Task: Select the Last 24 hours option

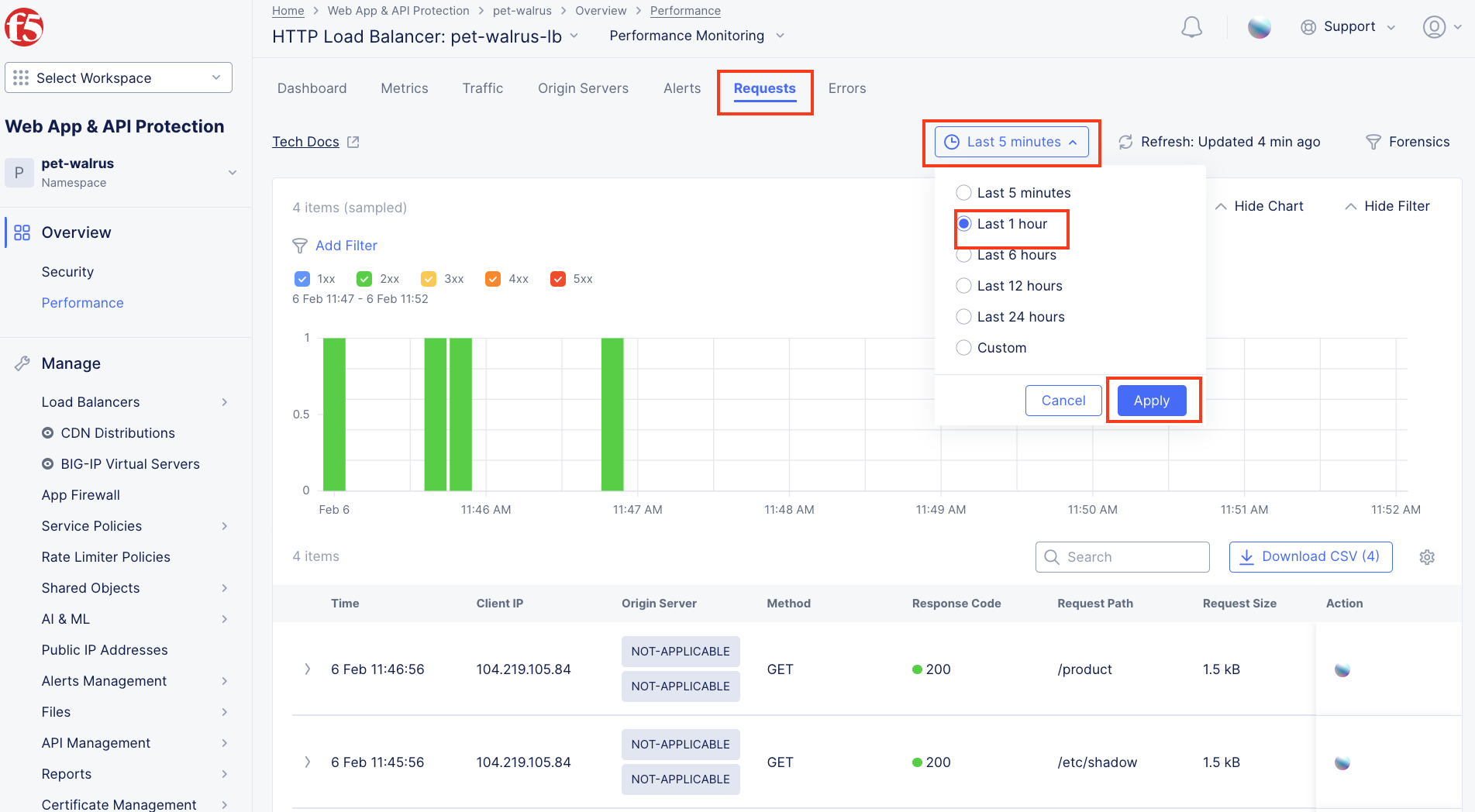Action: (x=963, y=317)
